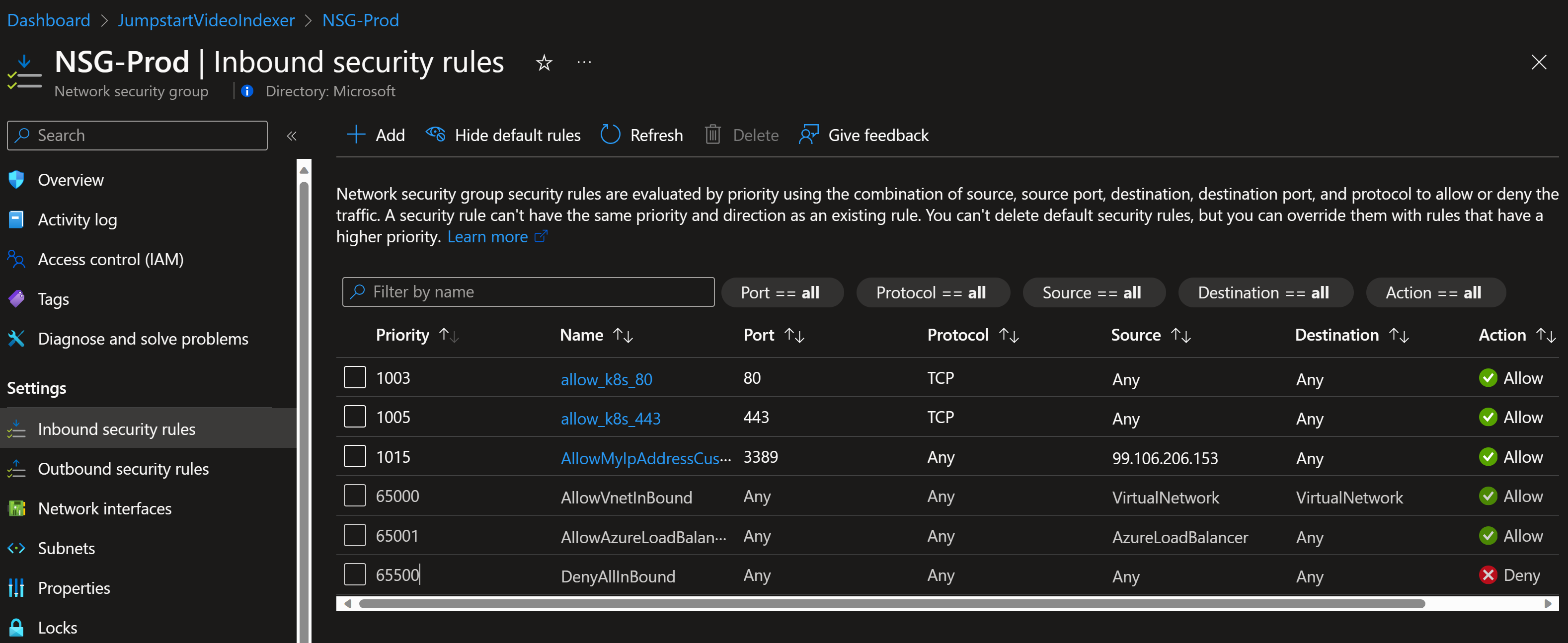Check the box for rule 1003
1568x643 pixels.
click(355, 377)
